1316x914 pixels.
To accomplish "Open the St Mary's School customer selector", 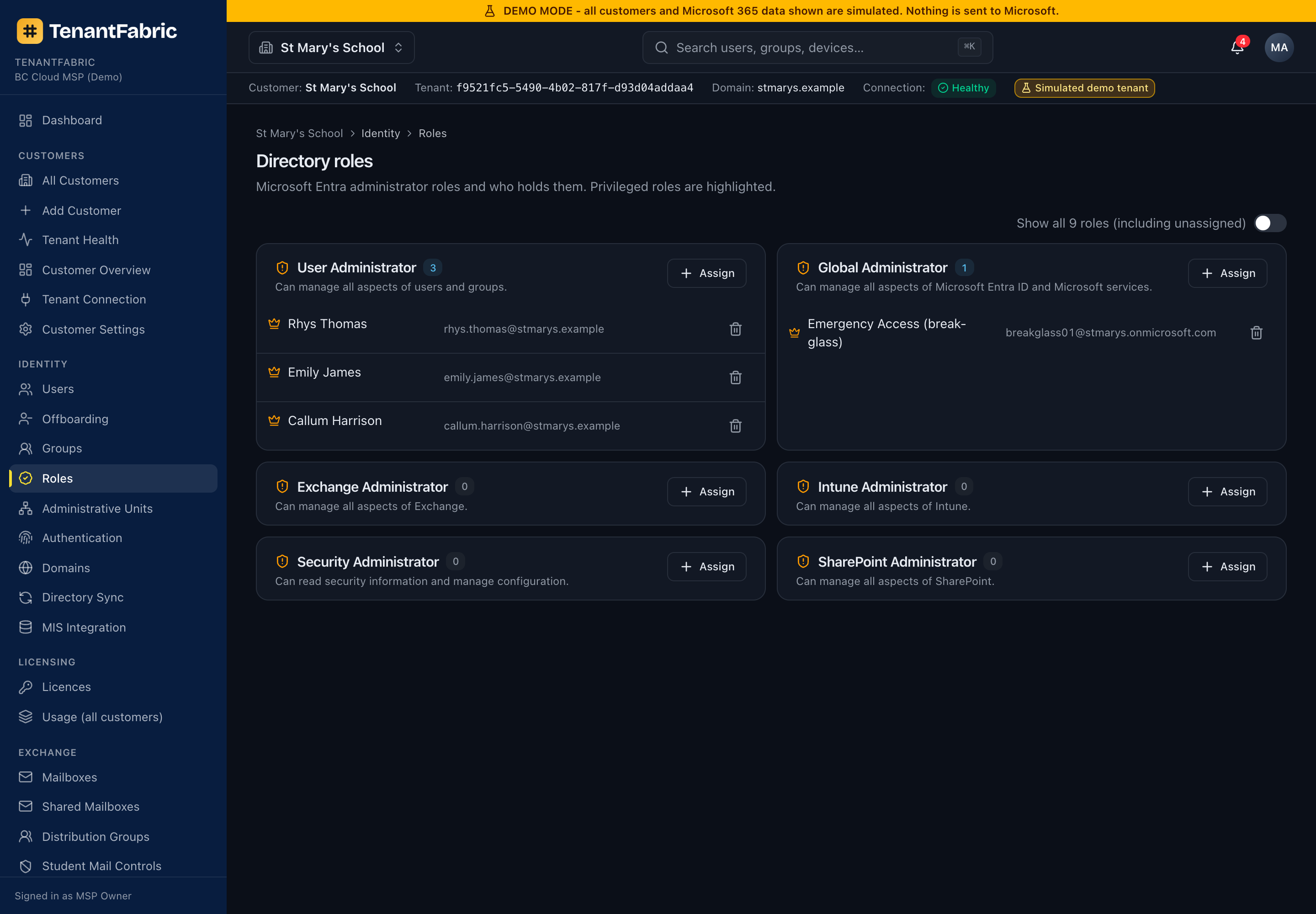I will 332,48.
